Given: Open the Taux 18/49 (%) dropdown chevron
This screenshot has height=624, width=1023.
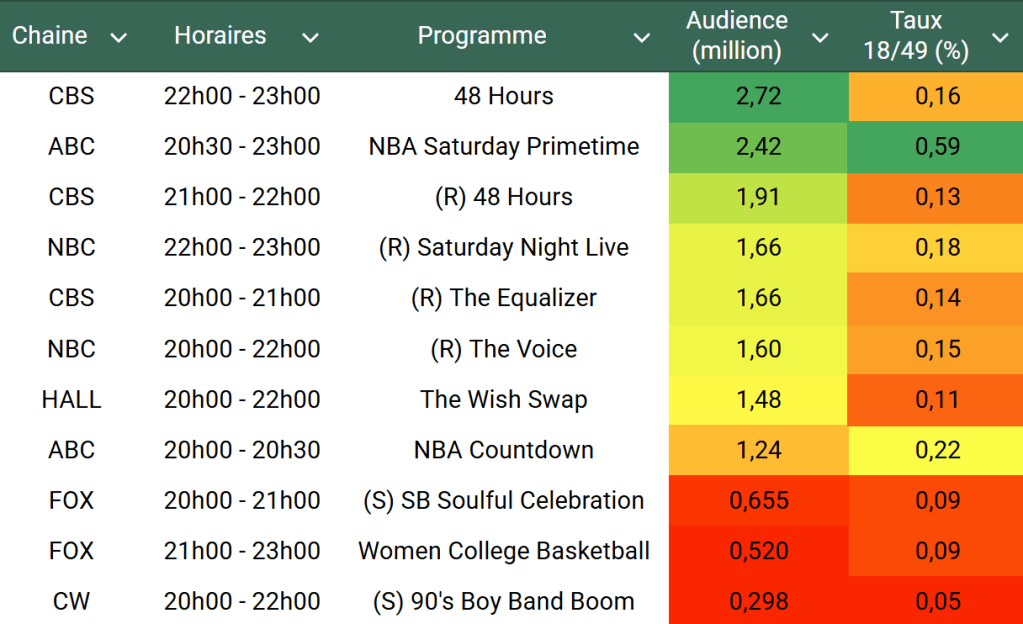Looking at the screenshot, I should tap(999, 38).
